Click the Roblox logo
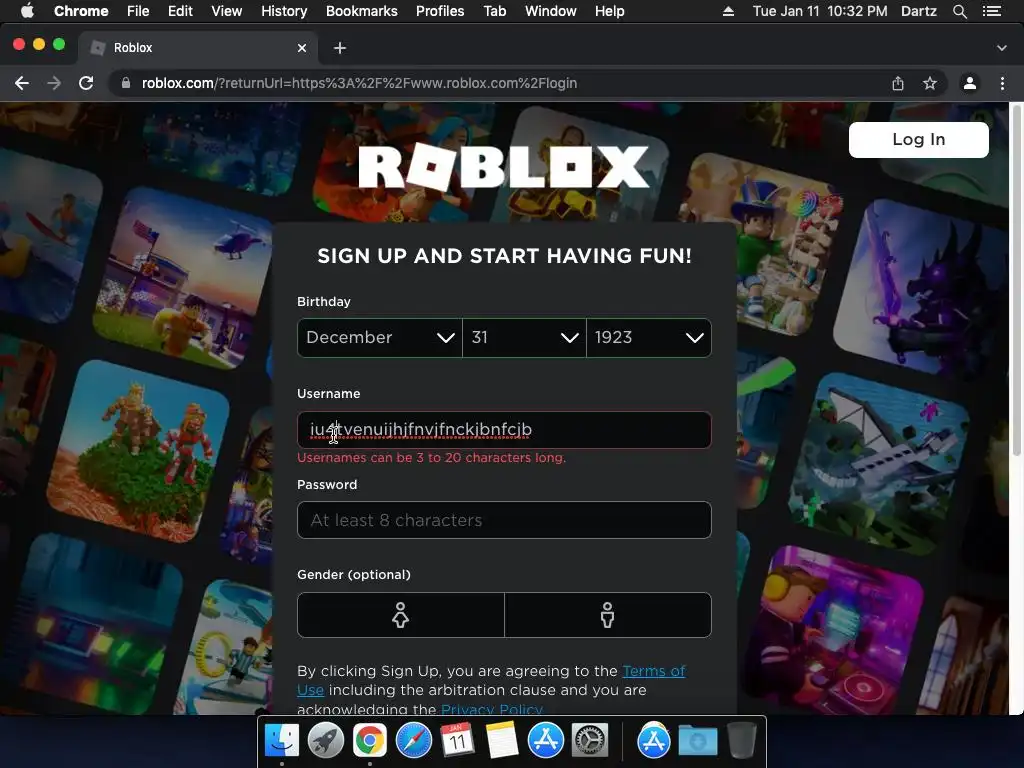The height and width of the screenshot is (768, 1024). [504, 167]
